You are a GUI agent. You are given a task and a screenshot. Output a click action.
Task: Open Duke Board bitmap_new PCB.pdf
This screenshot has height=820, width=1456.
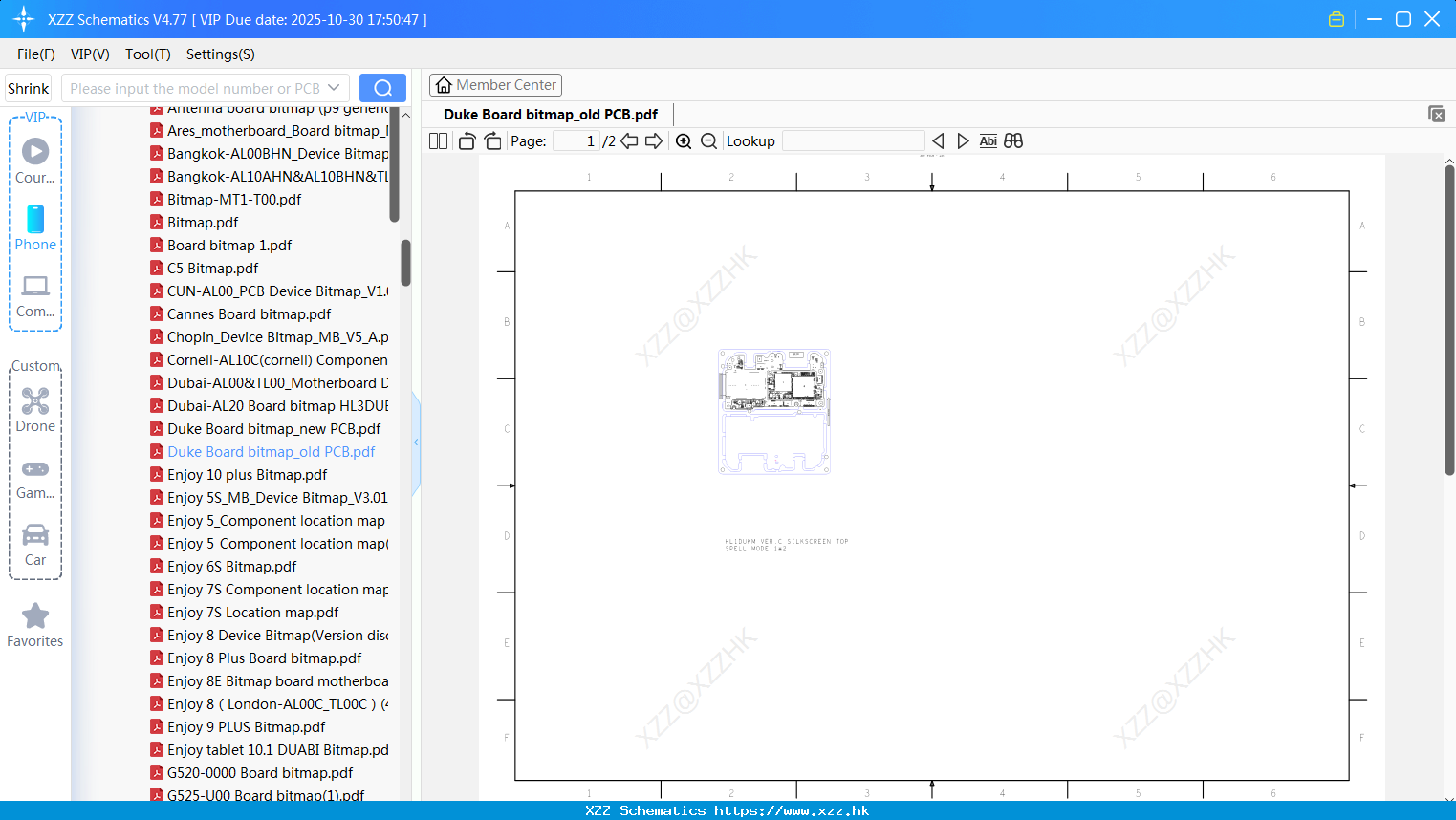[266, 429]
